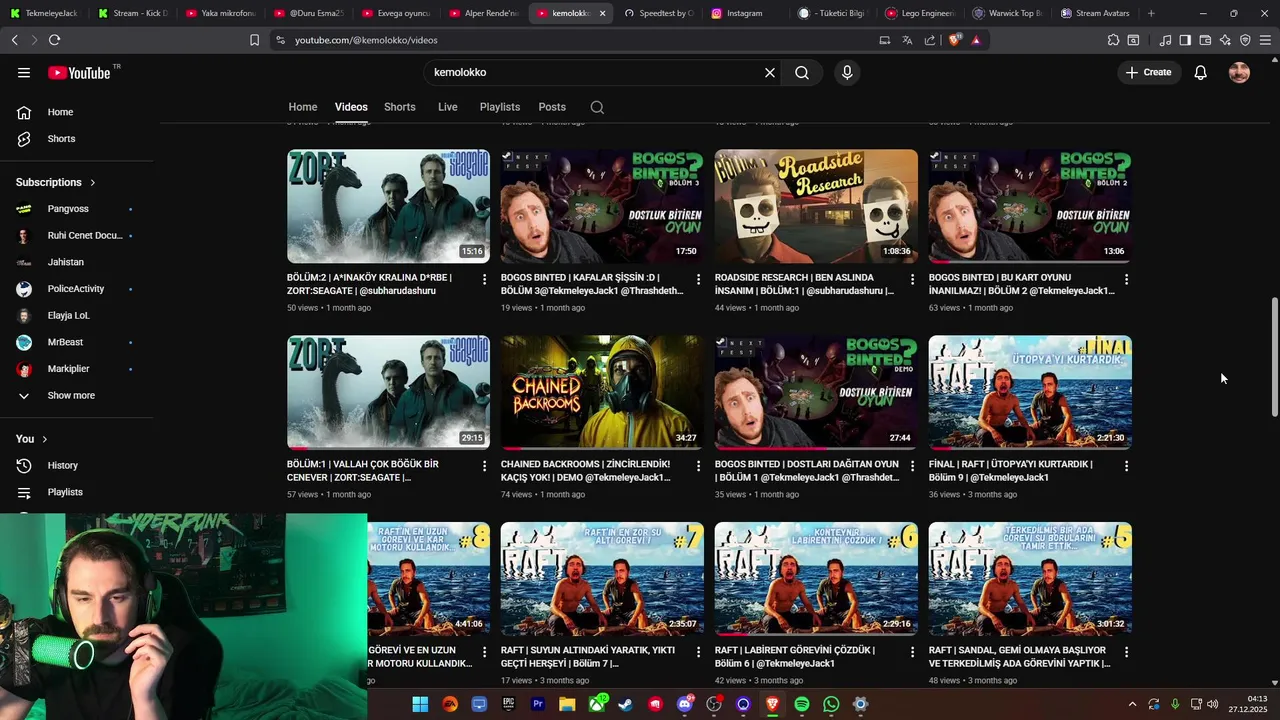Share this page from the address bar

930,40
